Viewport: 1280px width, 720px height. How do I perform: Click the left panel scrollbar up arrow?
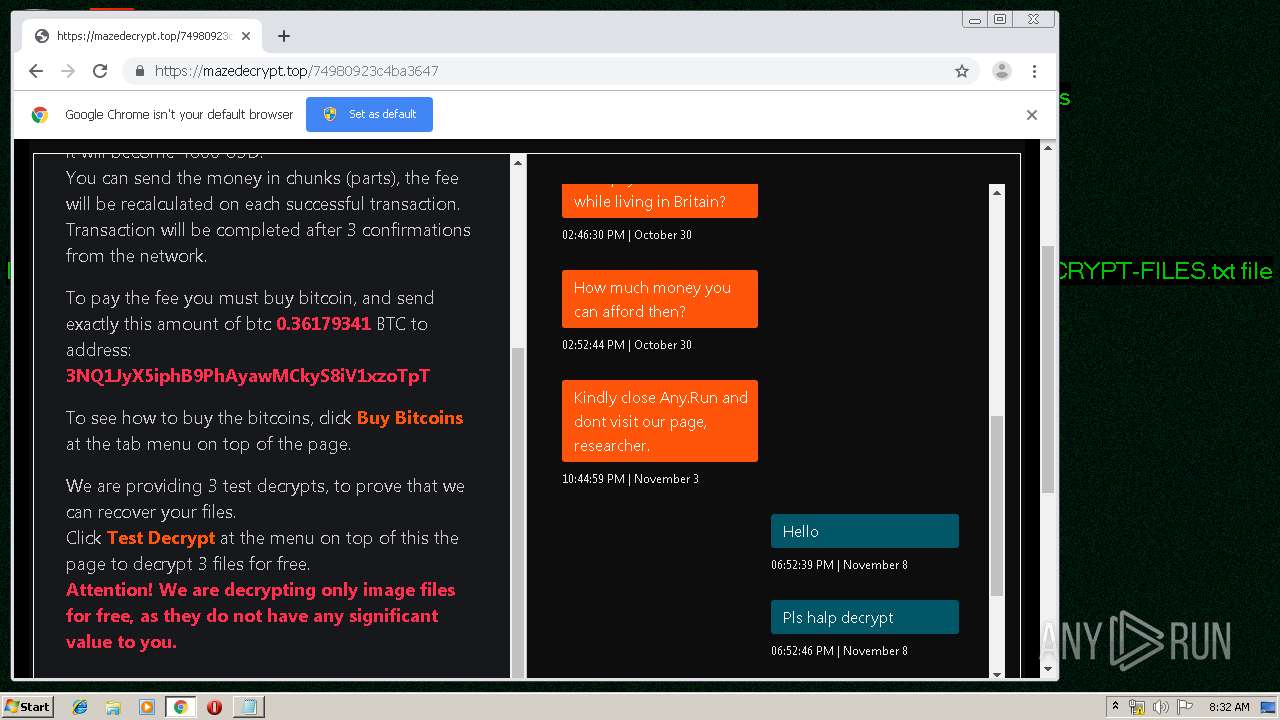(518, 162)
